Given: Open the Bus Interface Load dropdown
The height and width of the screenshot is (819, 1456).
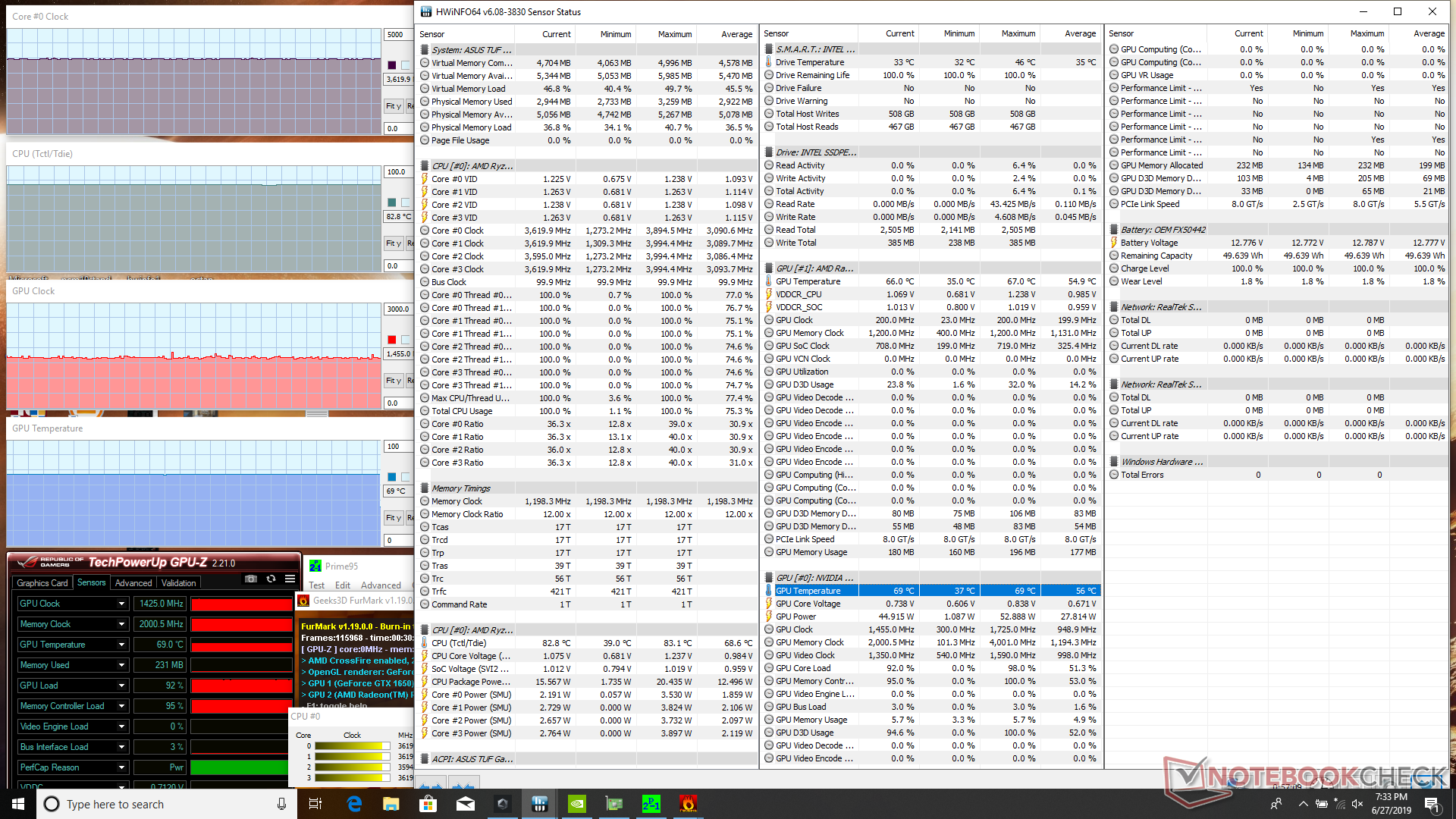Looking at the screenshot, I should 121,747.
